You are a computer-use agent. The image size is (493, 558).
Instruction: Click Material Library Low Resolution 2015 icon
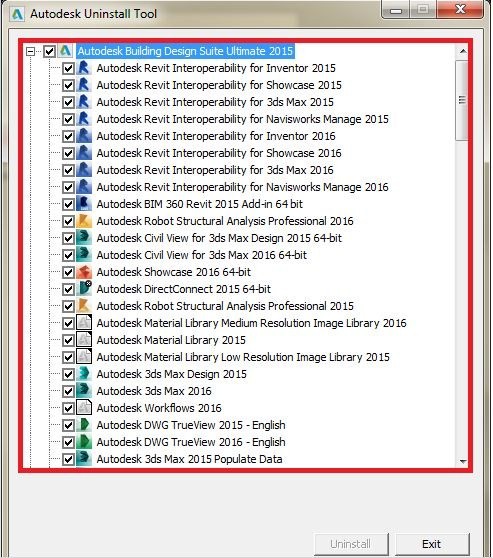click(84, 357)
